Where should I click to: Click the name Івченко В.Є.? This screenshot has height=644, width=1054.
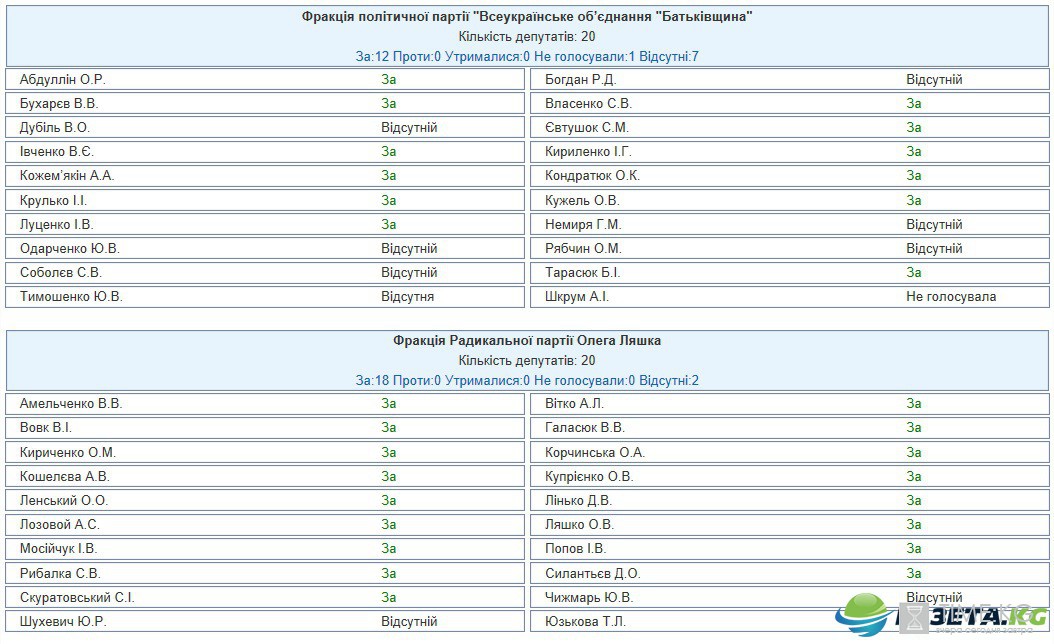[x=56, y=152]
